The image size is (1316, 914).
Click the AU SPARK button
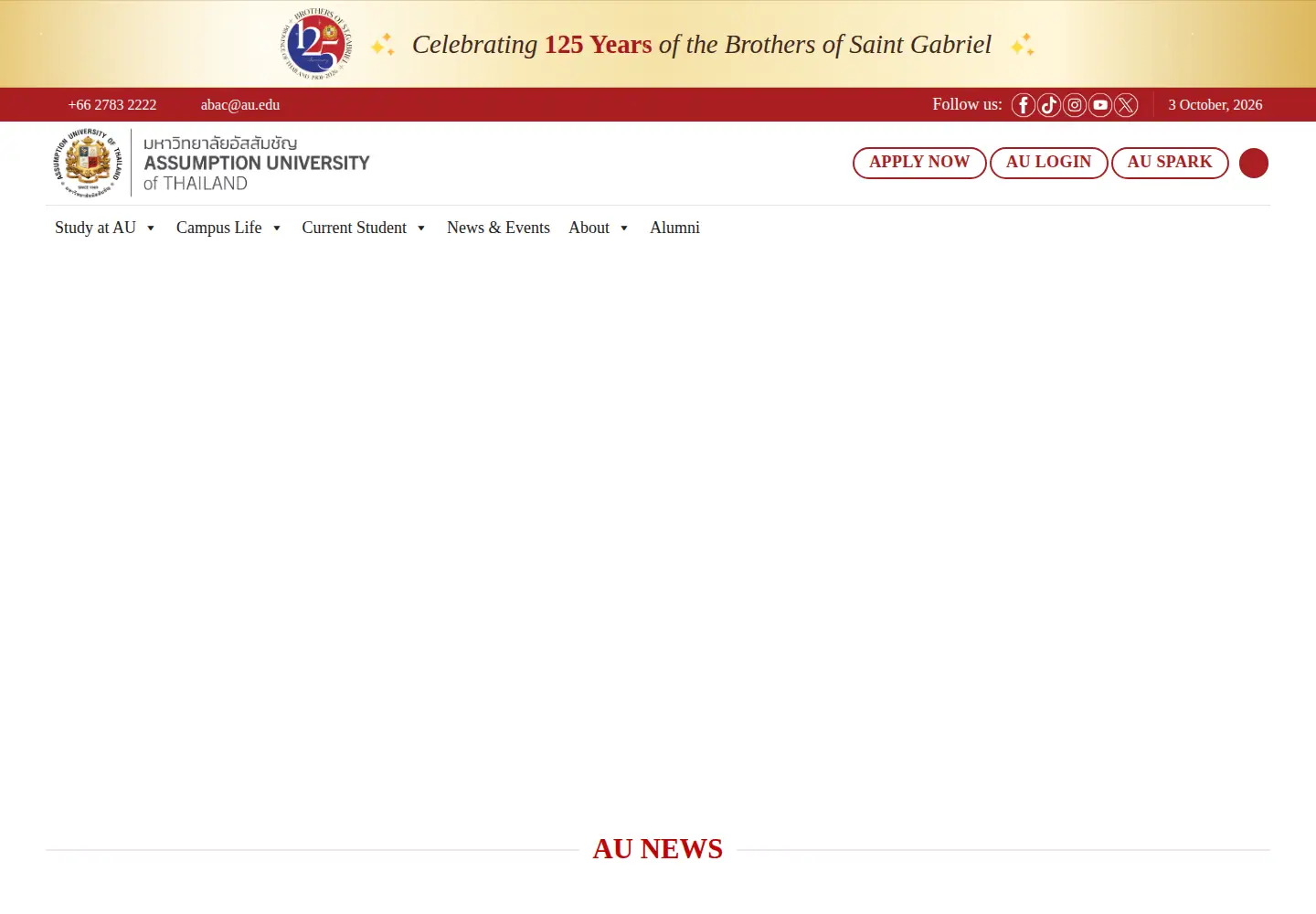tap(1170, 163)
